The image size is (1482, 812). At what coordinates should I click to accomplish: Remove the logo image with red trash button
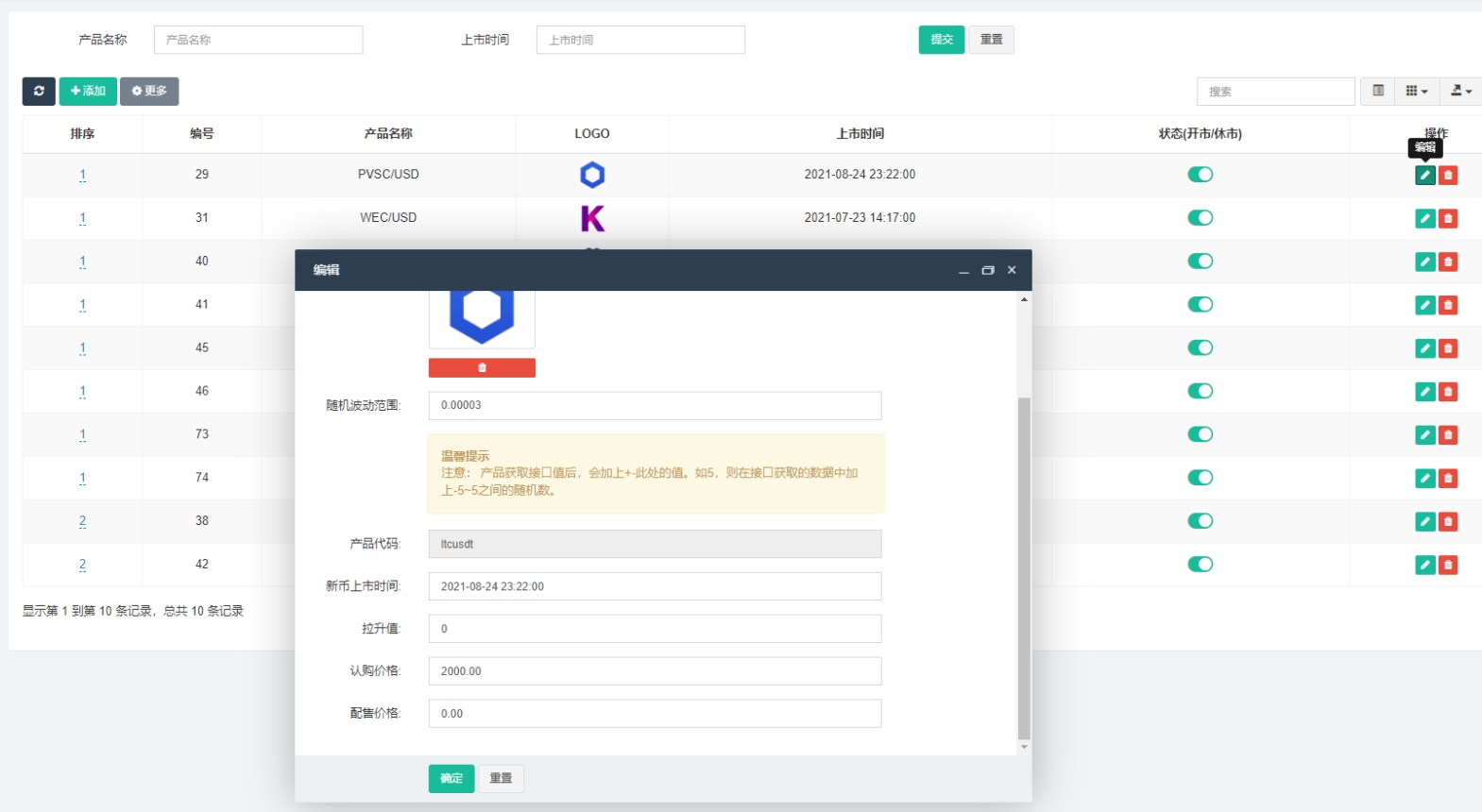[x=482, y=368]
